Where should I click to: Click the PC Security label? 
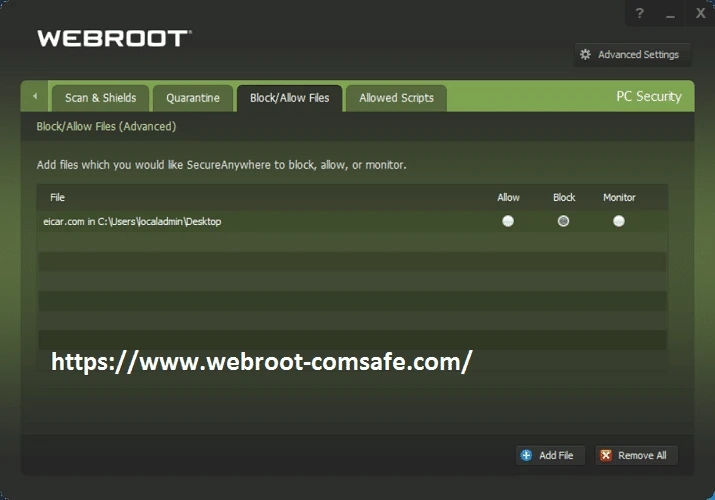click(649, 96)
